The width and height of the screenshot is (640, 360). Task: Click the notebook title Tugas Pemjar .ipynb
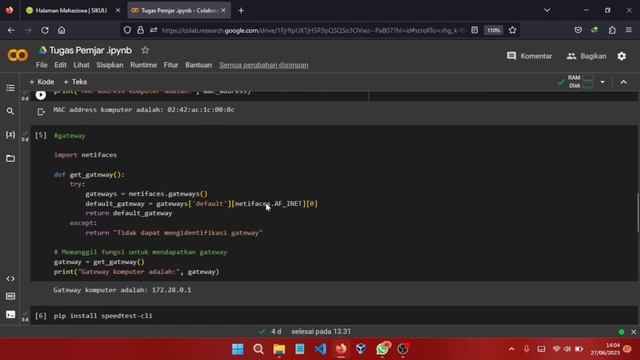click(91, 50)
